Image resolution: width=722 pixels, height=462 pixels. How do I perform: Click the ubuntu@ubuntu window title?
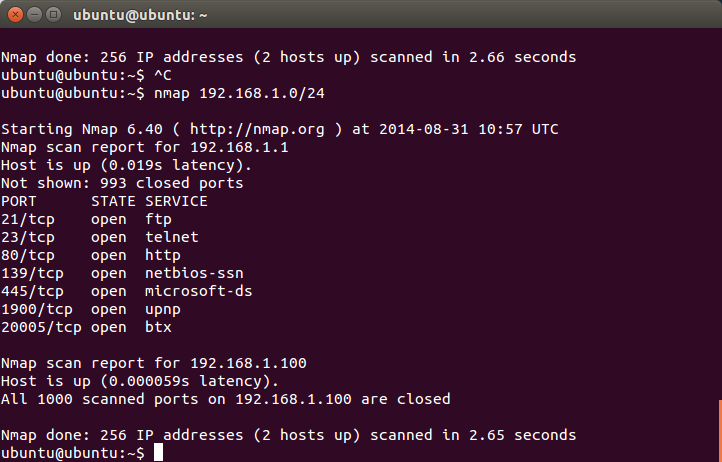point(140,15)
